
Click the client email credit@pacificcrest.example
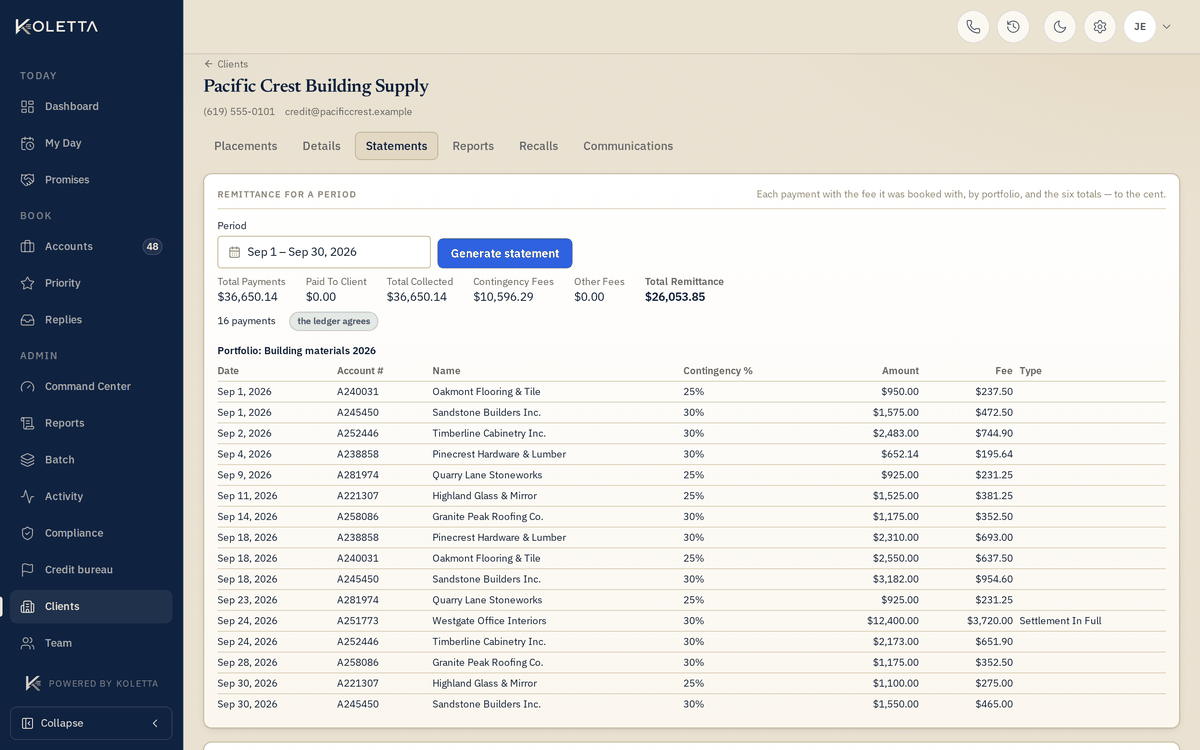(x=348, y=112)
